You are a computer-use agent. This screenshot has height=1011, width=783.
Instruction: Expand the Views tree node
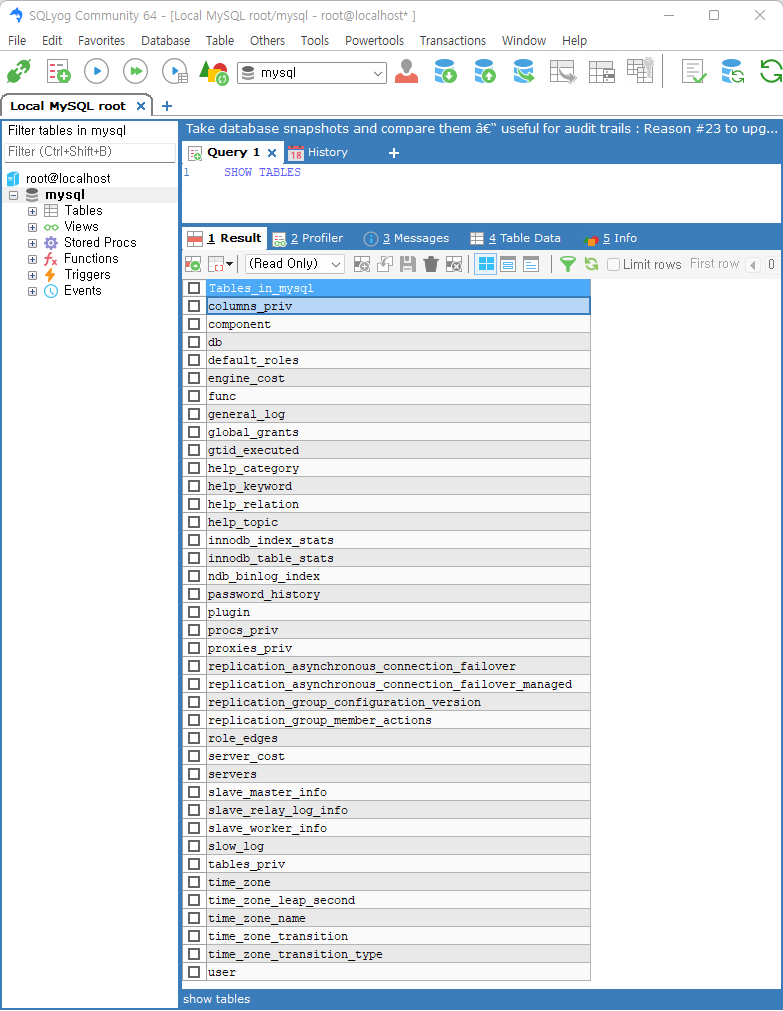click(32, 227)
